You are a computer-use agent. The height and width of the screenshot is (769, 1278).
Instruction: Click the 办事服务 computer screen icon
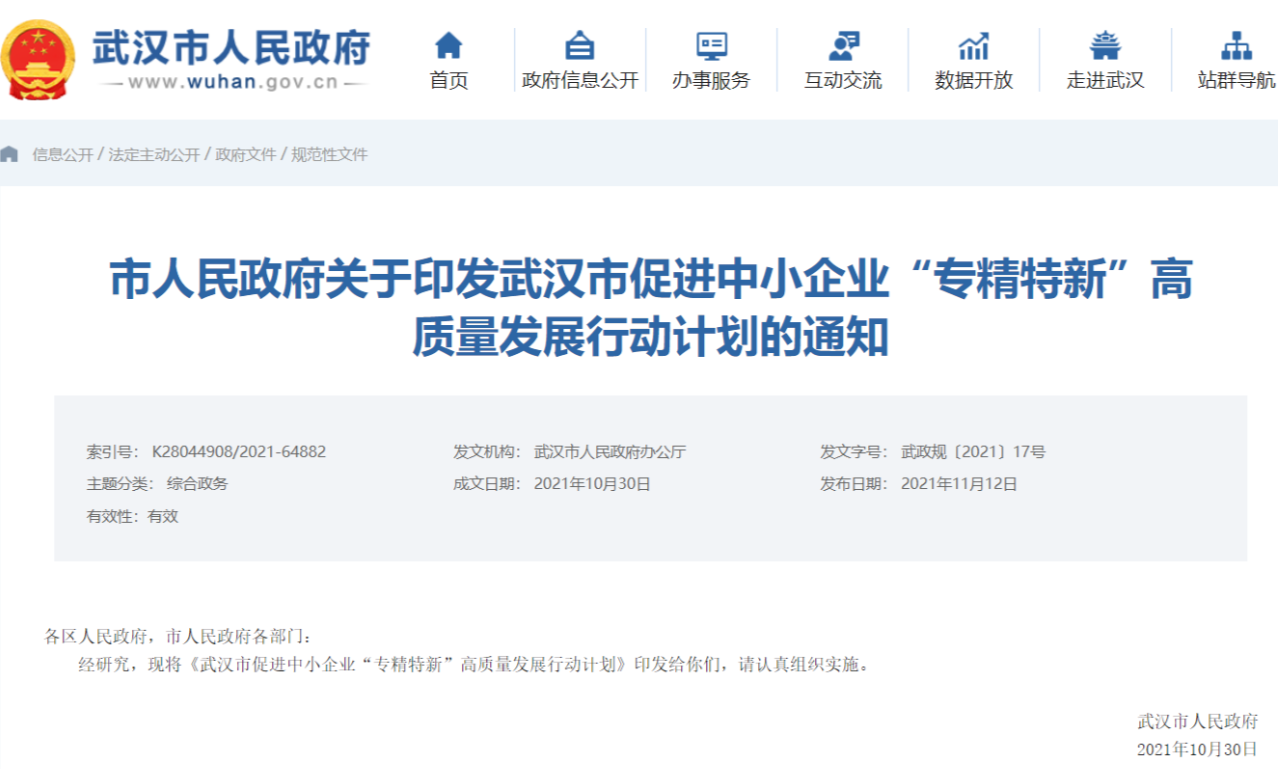[712, 45]
